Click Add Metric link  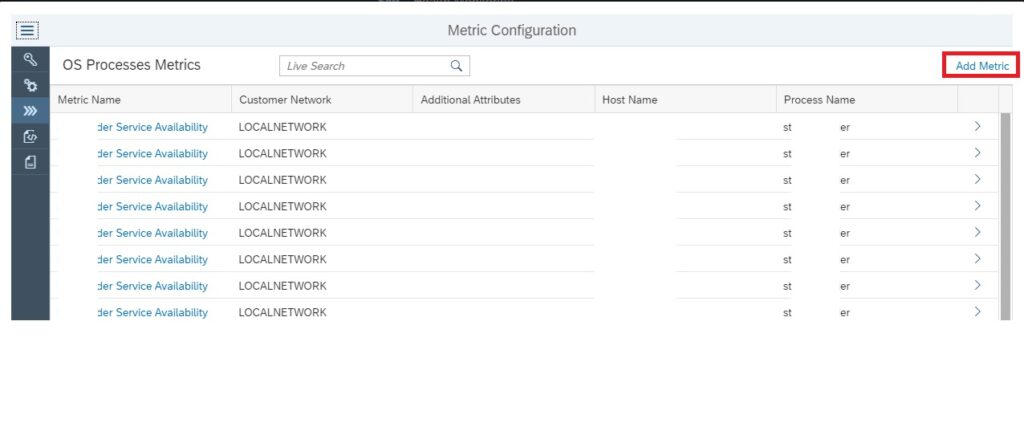click(x=982, y=66)
